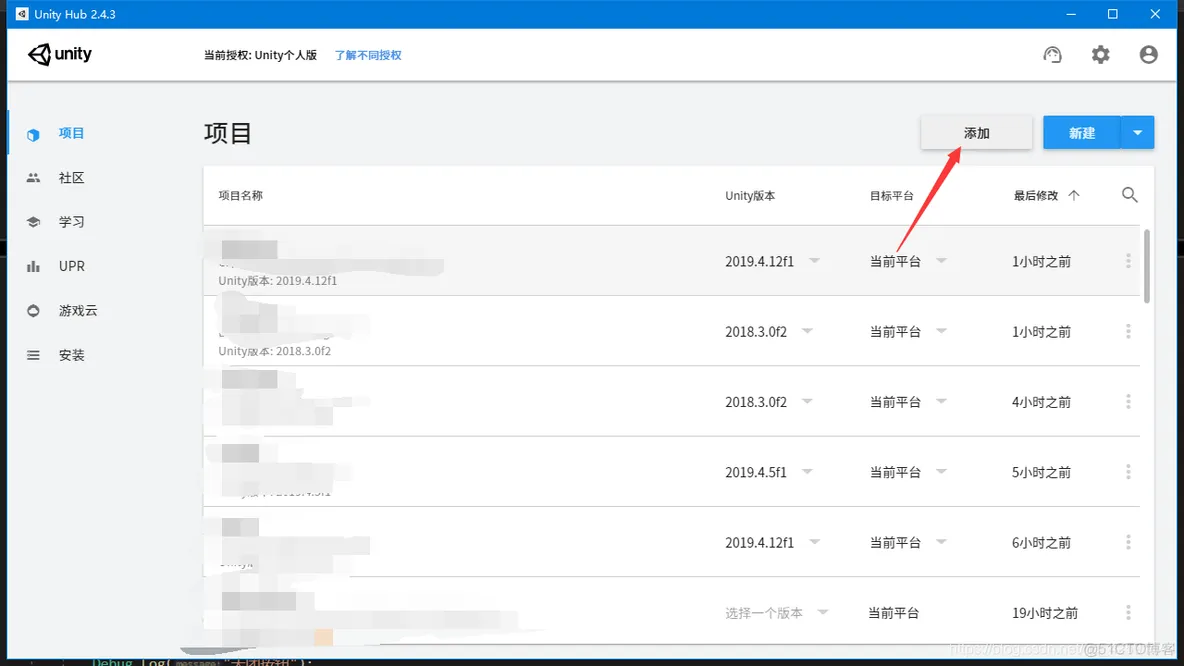Image resolution: width=1184 pixels, height=666 pixels.
Task: Open more options for the 6小时之前 project
Action: (1128, 542)
